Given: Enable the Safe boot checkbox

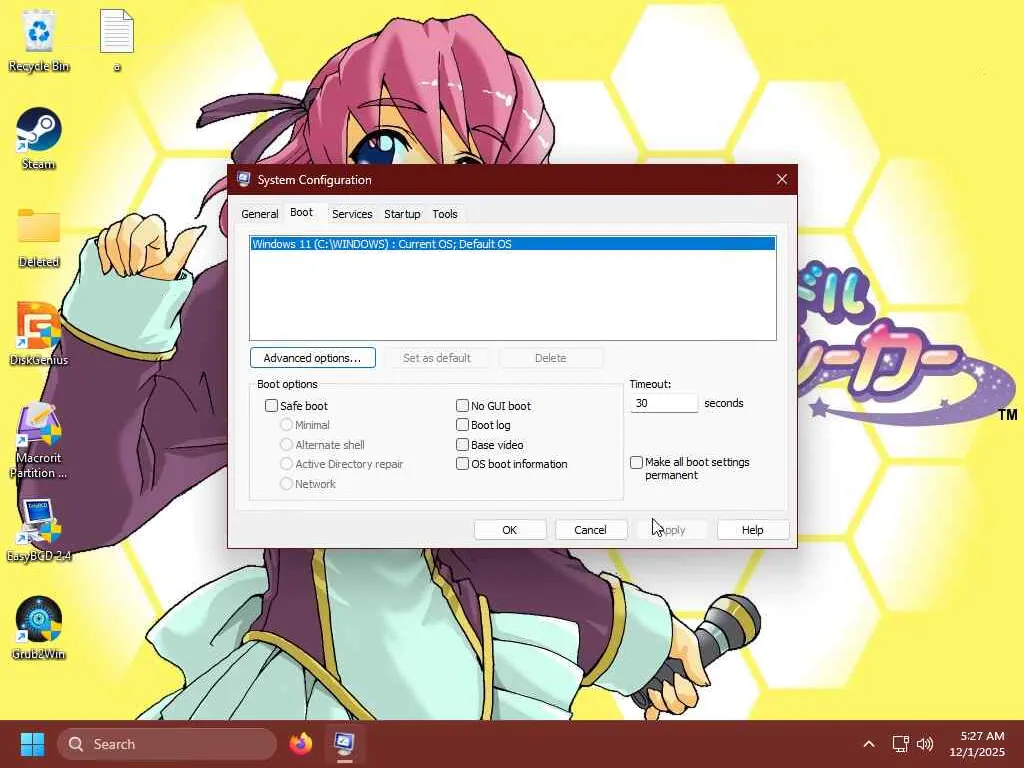Looking at the screenshot, I should coord(271,406).
